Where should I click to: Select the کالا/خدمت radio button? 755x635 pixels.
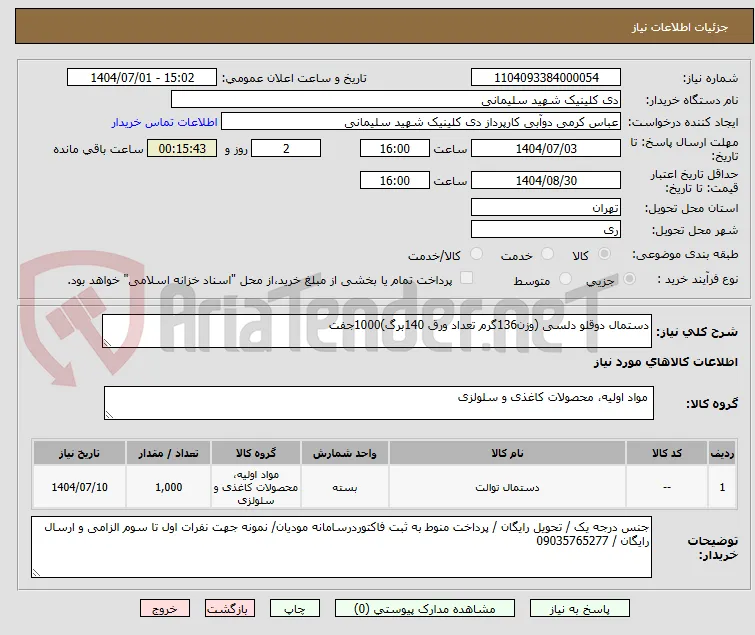(476, 254)
